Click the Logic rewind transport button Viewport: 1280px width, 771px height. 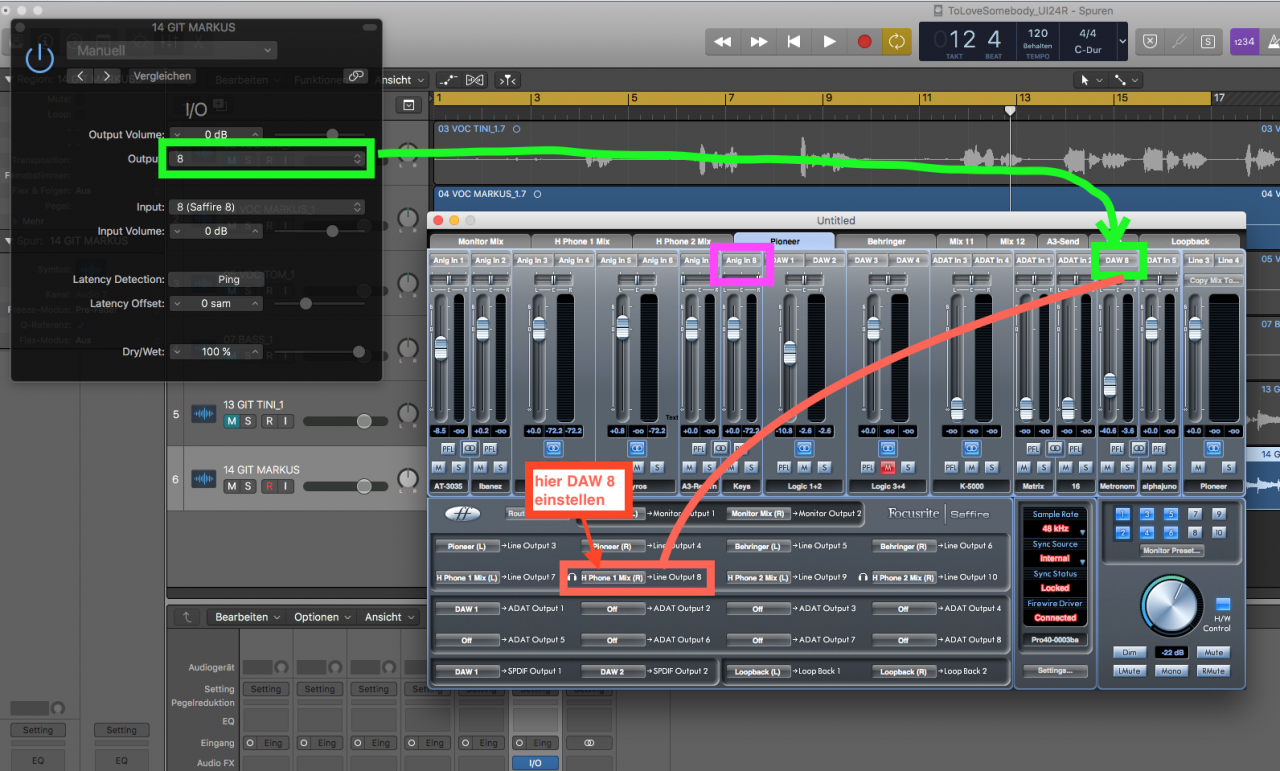(723, 41)
